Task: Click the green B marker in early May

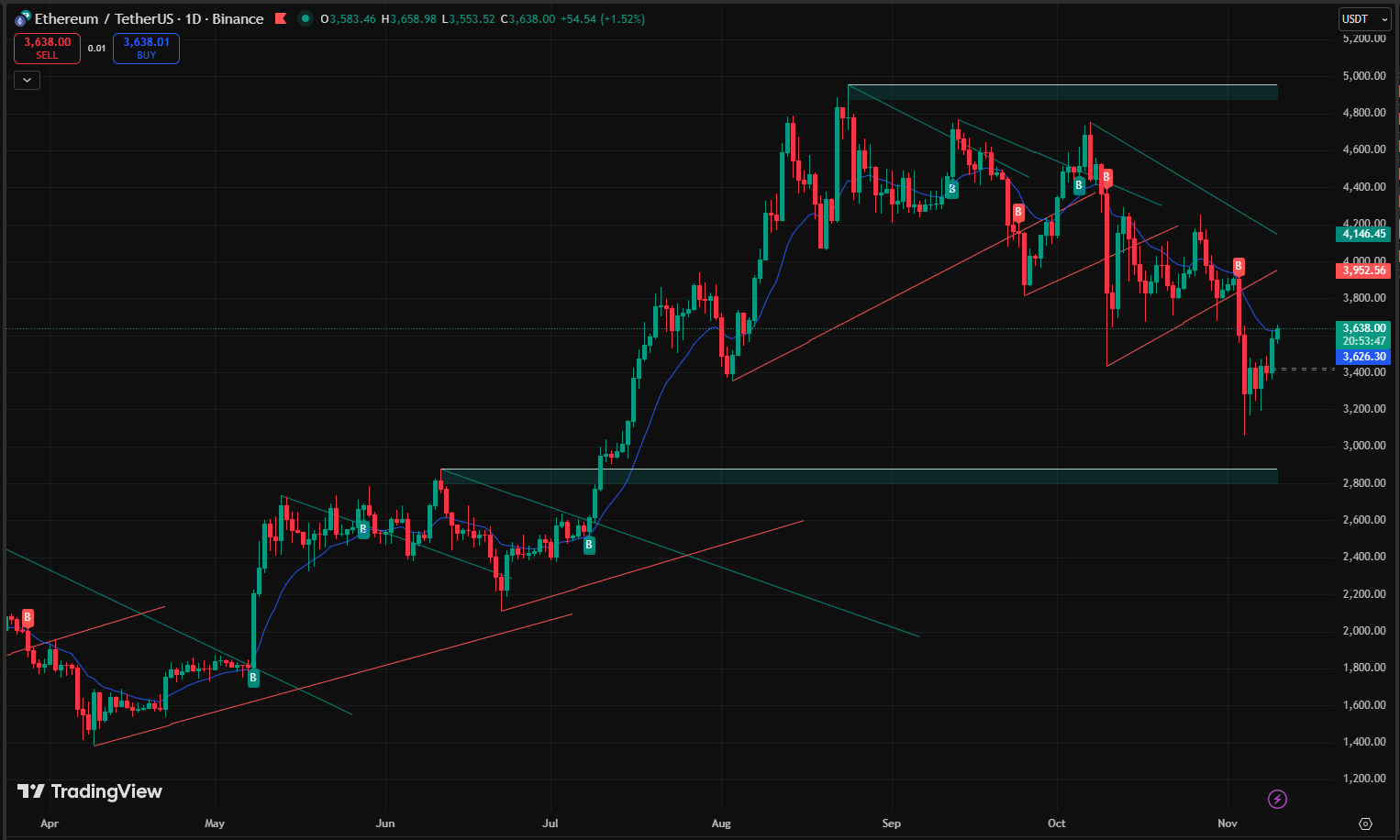Action: pyautogui.click(x=253, y=678)
